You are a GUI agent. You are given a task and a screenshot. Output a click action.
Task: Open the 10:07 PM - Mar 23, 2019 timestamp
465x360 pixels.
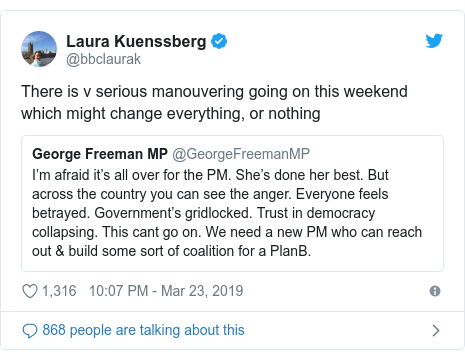coord(166,291)
